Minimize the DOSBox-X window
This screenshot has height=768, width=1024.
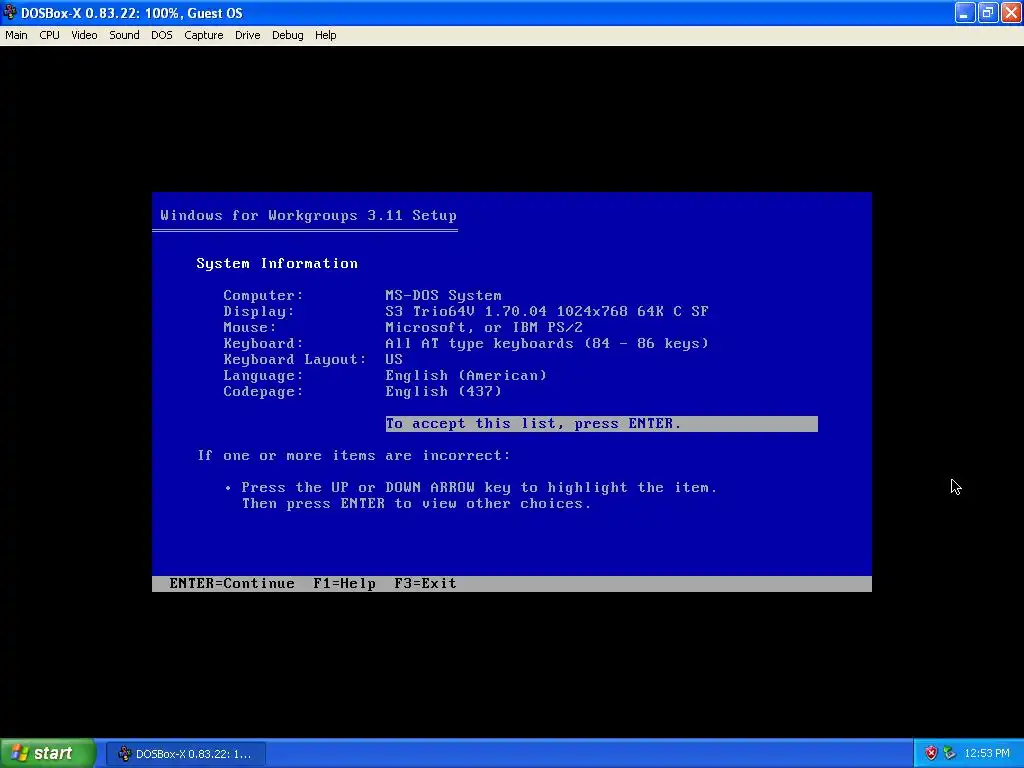(965, 12)
